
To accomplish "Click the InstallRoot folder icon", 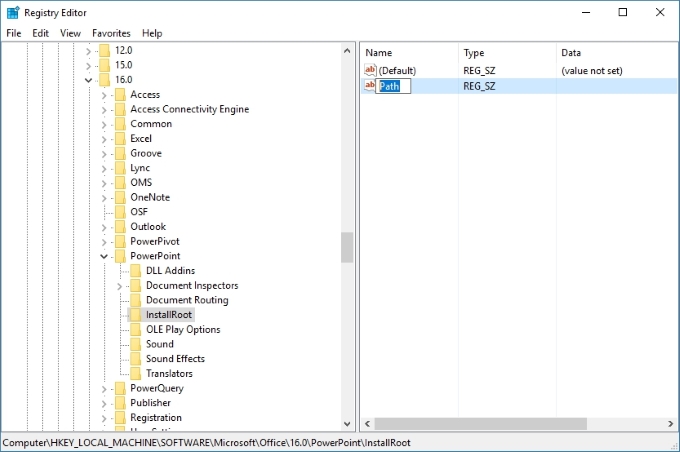I will (136, 315).
